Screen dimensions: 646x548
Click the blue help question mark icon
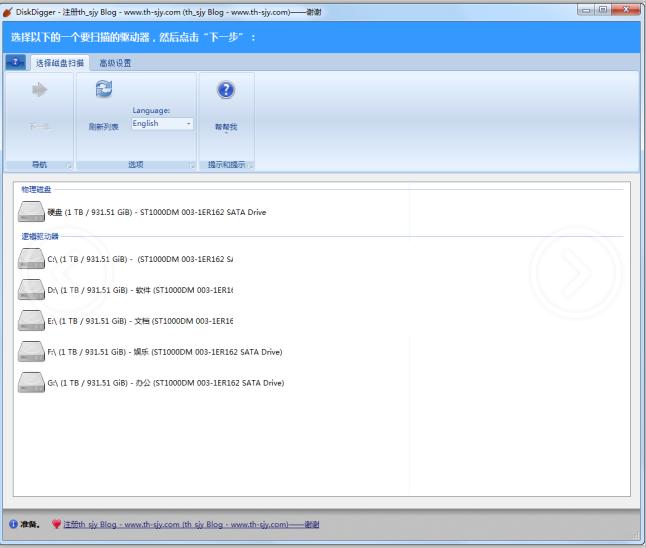click(226, 91)
